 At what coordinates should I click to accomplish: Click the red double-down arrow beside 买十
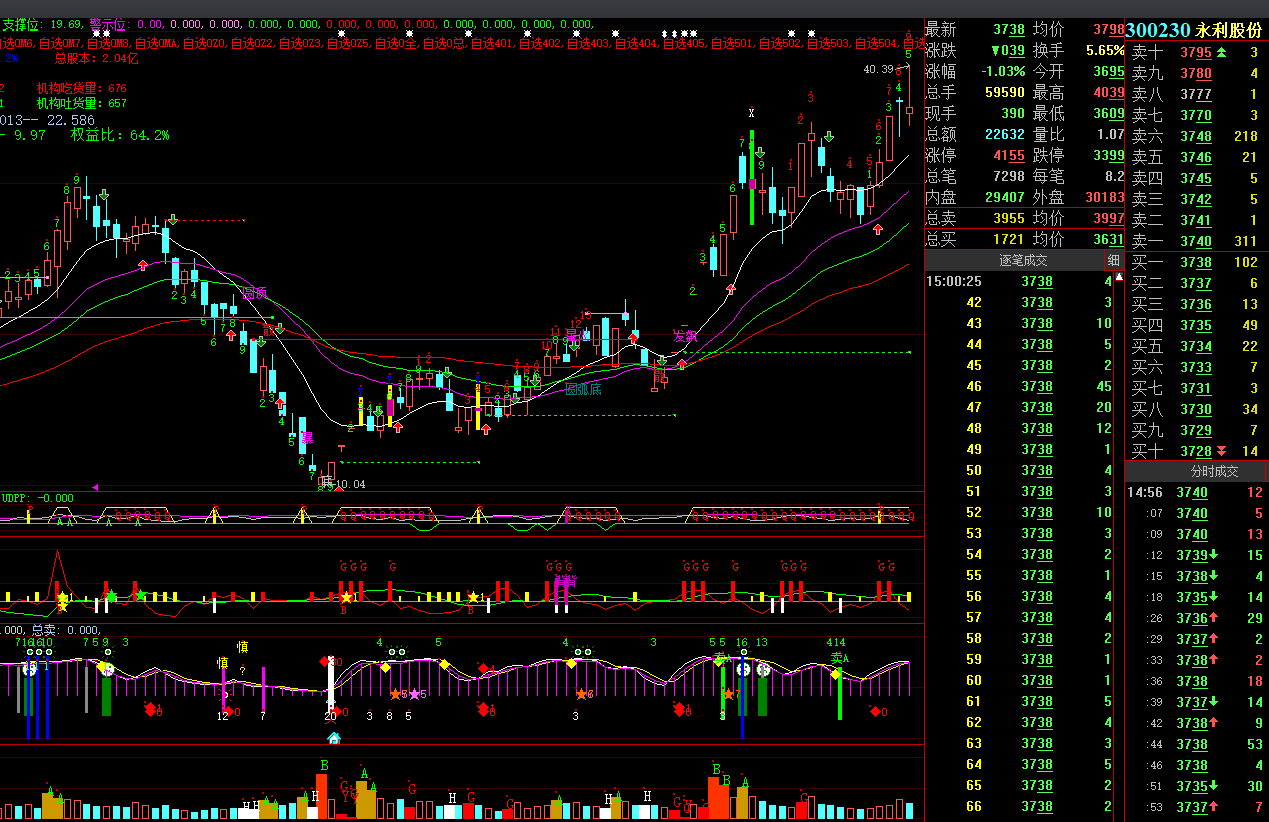point(1221,451)
